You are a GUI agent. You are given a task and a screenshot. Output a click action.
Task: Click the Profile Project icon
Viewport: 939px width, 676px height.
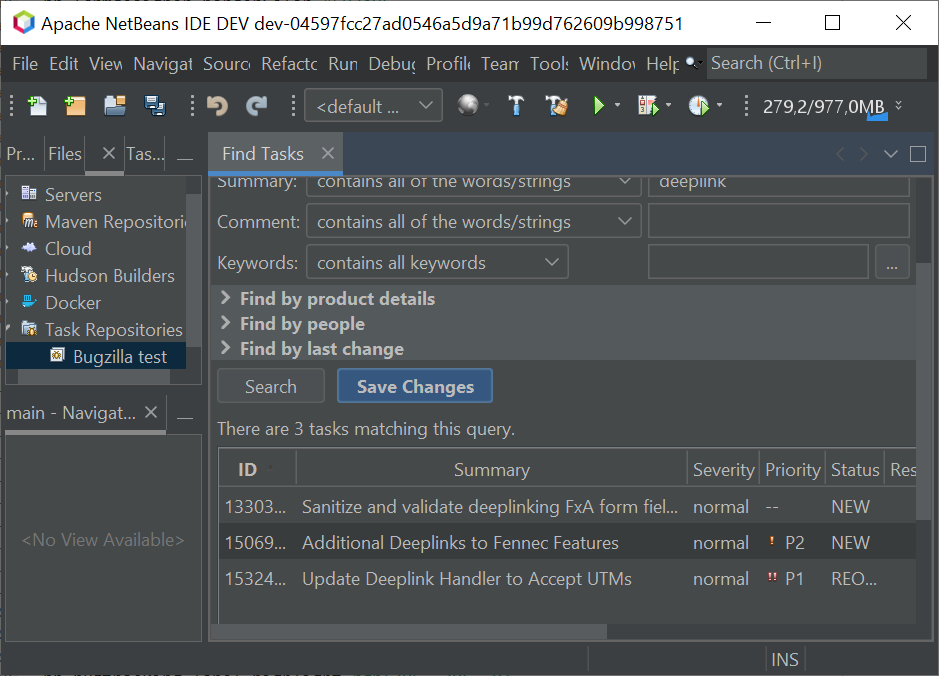[x=698, y=106]
